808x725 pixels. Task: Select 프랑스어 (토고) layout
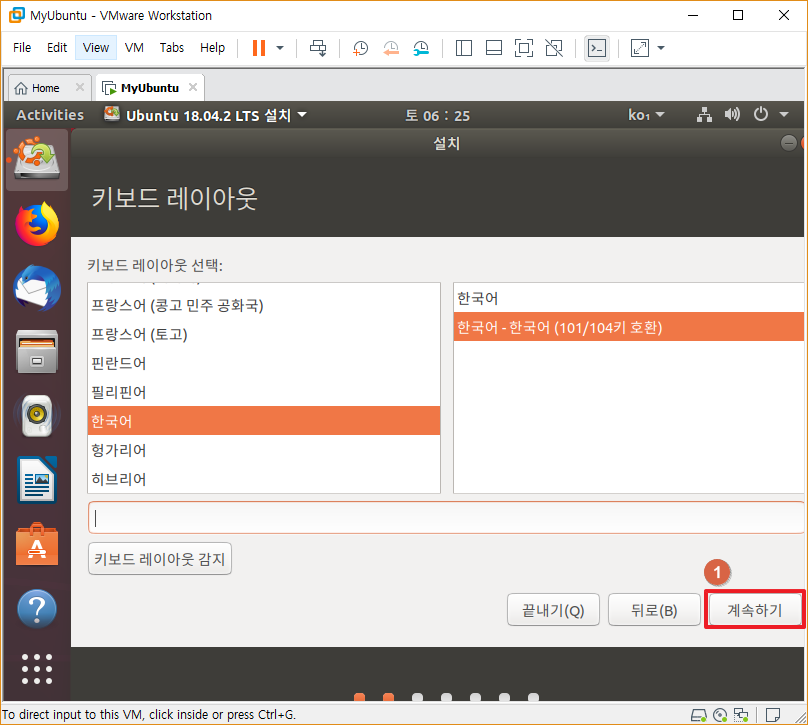coord(264,334)
